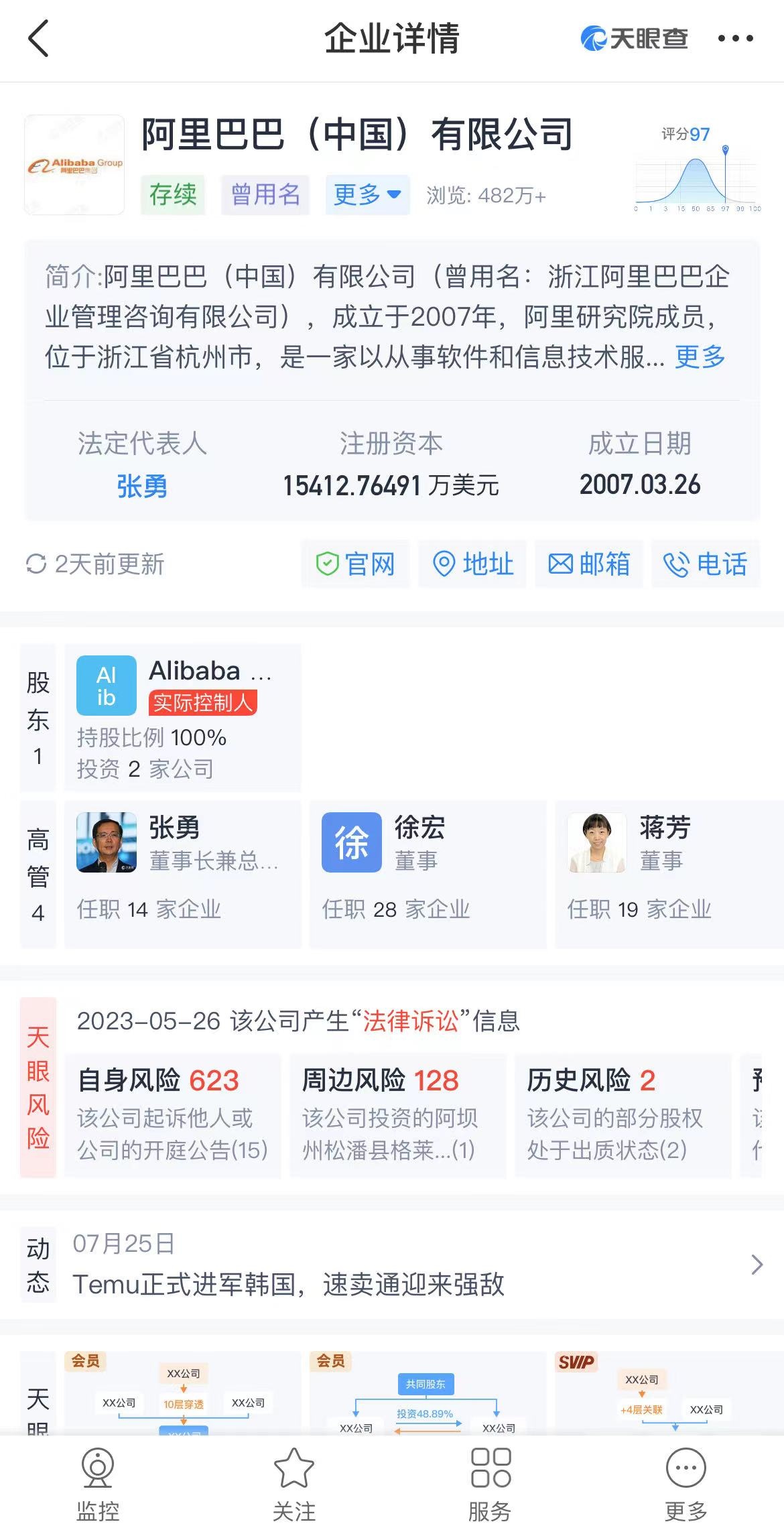The width and height of the screenshot is (784, 1534).
Task: Tap the 关注 star icon
Action: 293,1468
